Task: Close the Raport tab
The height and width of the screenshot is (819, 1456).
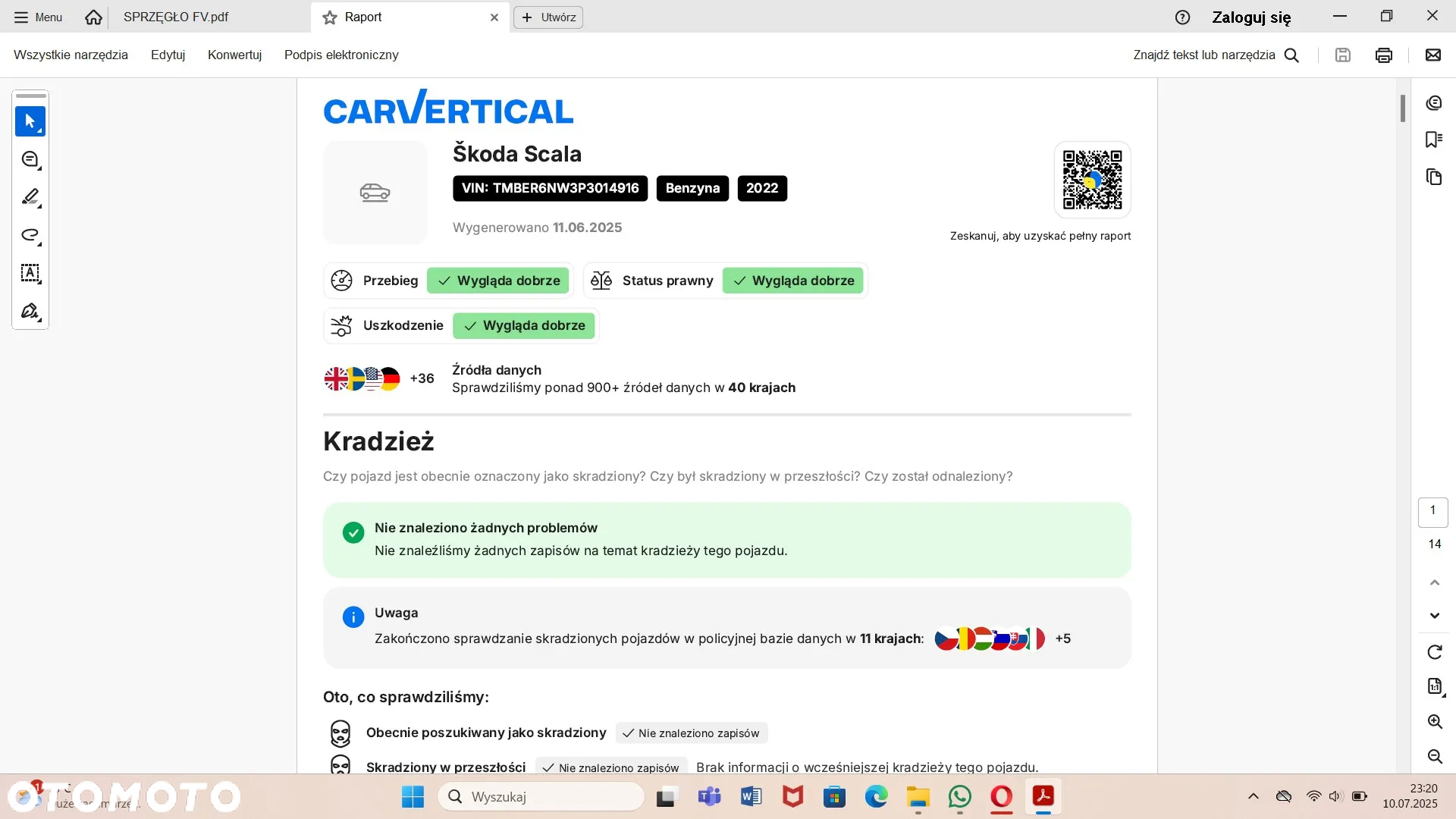Action: pyautogui.click(x=494, y=17)
